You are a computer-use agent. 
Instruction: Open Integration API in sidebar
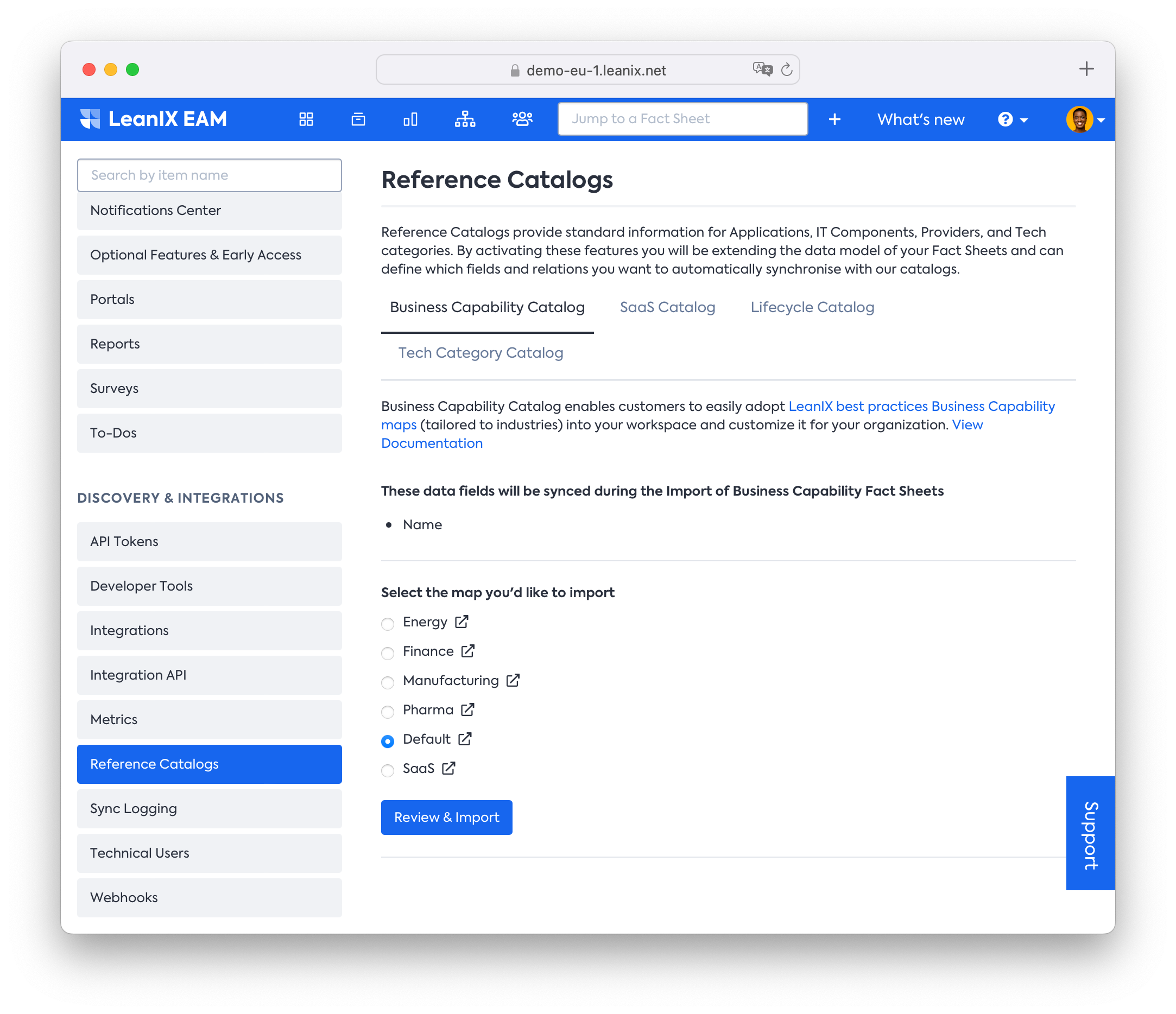[210, 675]
